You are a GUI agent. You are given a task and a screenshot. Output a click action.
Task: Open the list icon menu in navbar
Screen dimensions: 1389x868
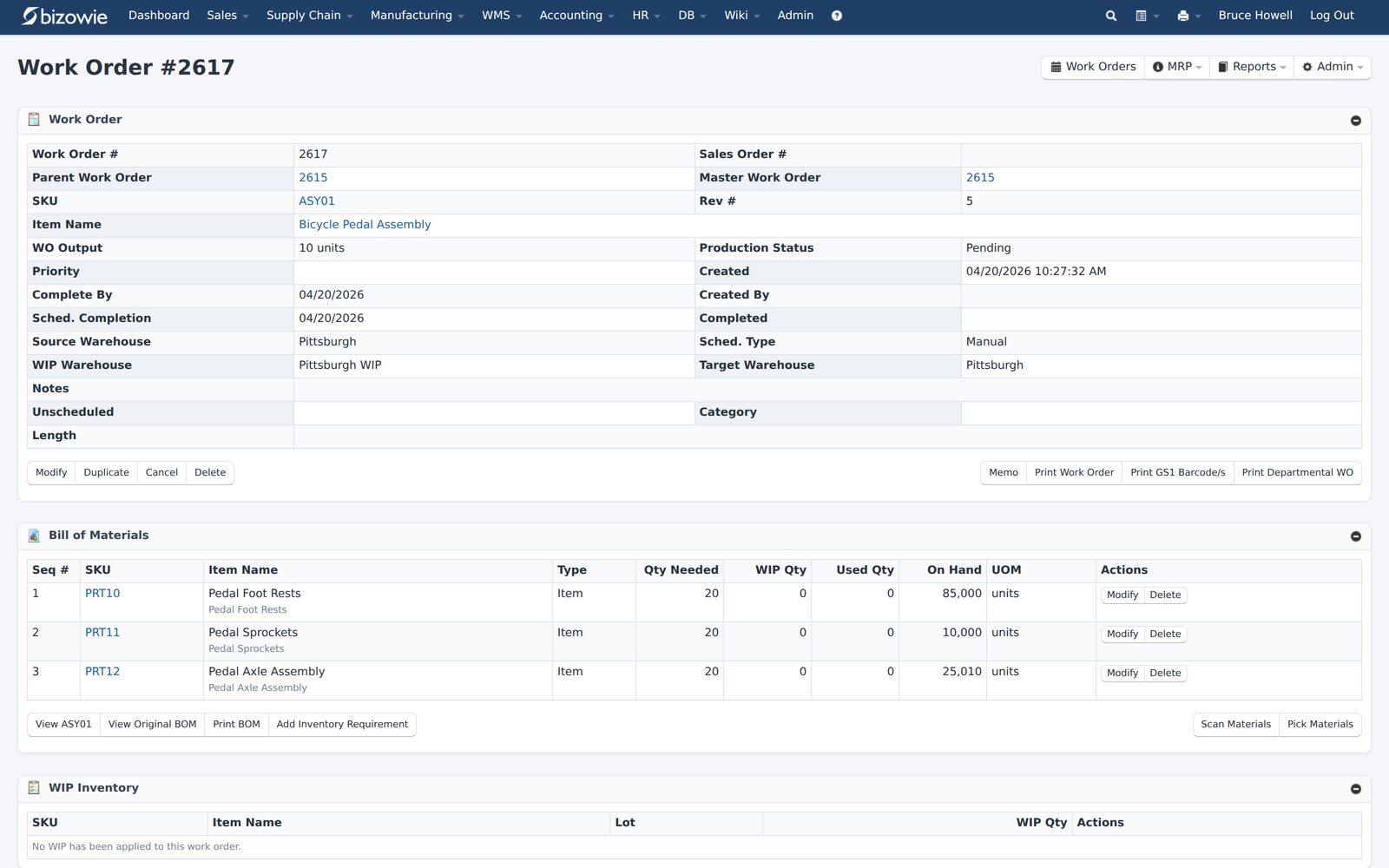(1147, 16)
